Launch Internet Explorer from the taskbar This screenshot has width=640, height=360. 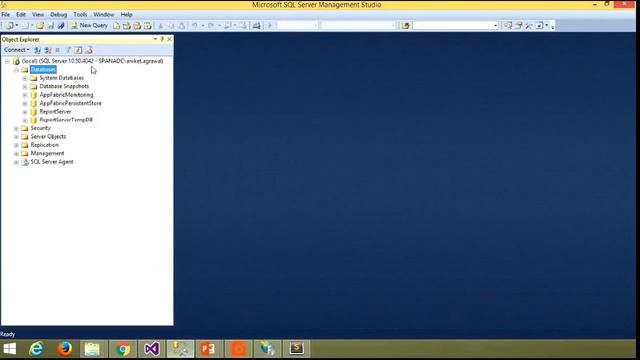[36, 349]
